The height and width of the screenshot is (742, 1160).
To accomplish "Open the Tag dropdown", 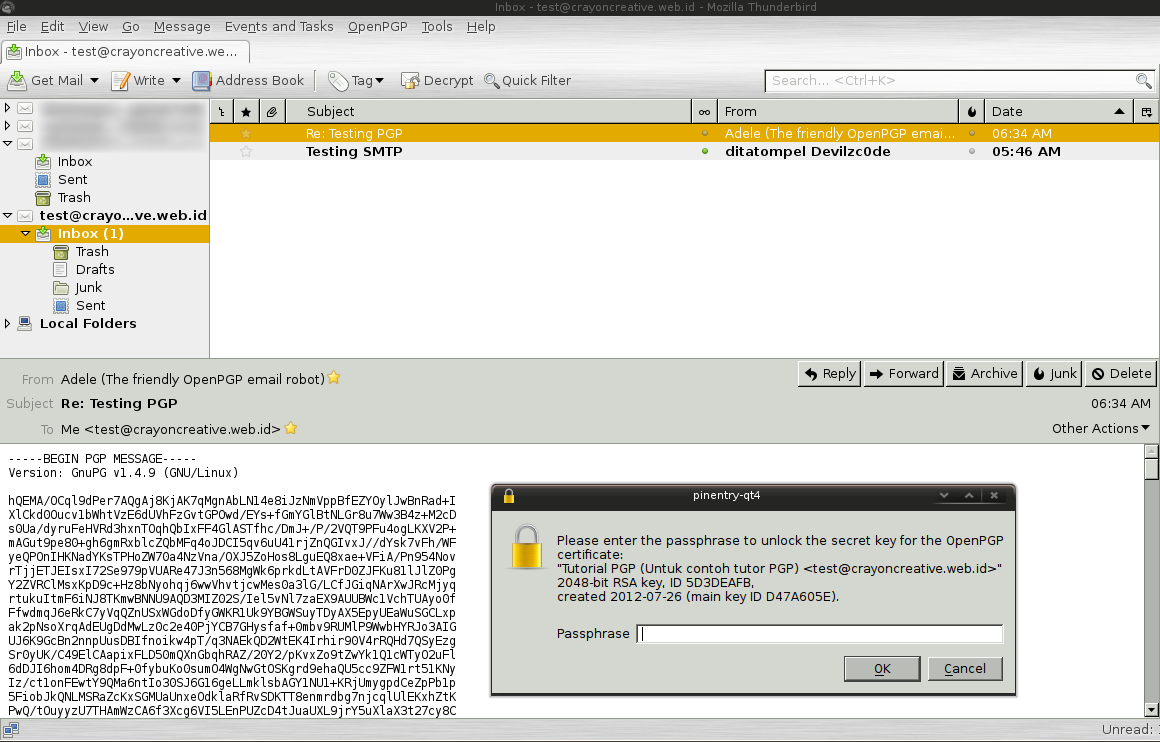I will click(357, 80).
